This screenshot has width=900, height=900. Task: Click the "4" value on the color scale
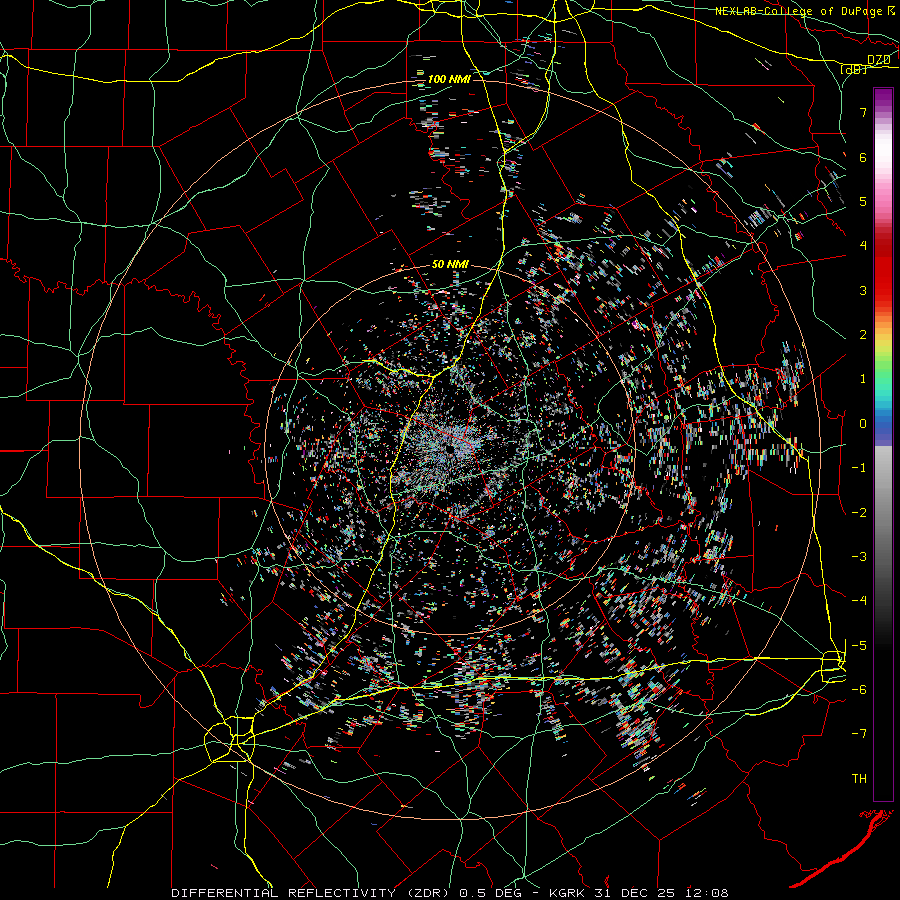tap(863, 246)
